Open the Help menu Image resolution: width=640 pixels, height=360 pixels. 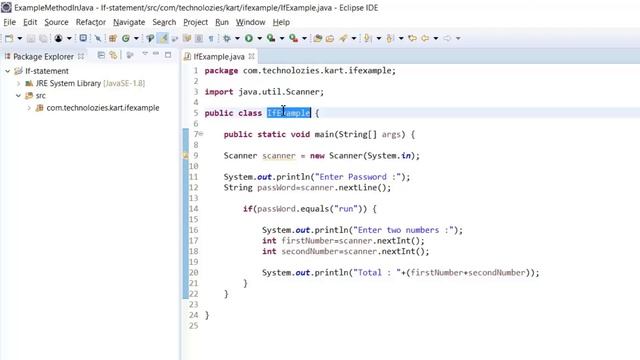coord(281,22)
